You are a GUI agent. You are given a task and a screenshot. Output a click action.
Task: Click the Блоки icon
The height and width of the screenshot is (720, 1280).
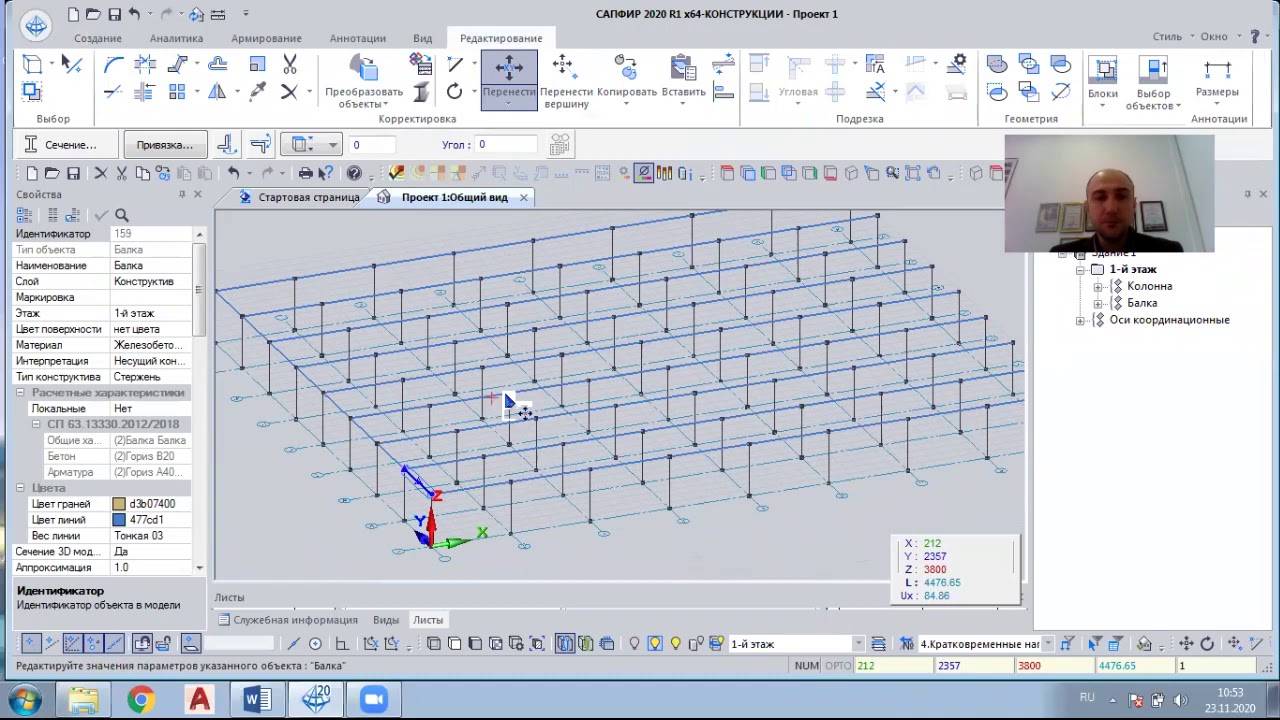[x=1103, y=70]
